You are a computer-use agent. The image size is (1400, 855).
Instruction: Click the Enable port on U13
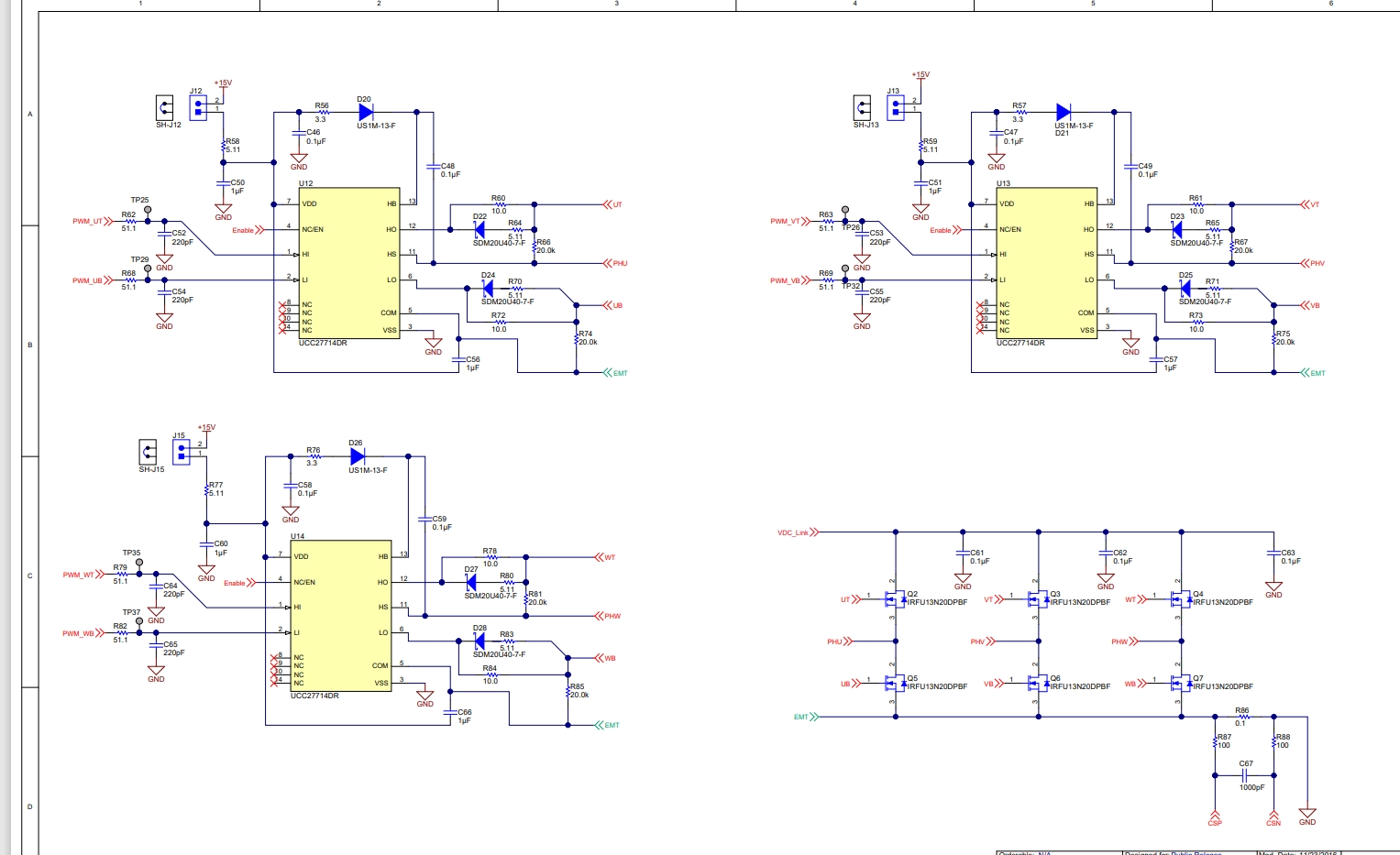944,230
